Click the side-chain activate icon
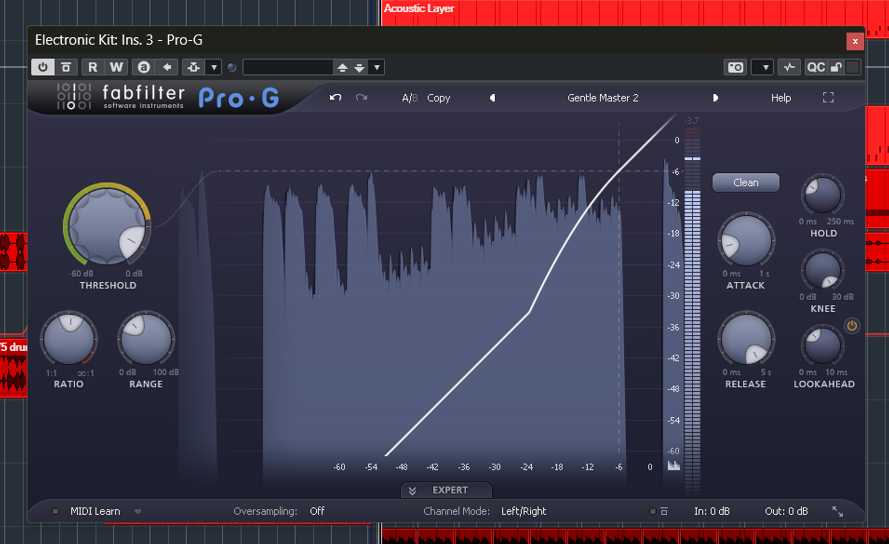The width and height of the screenshot is (889, 544). [x=194, y=67]
